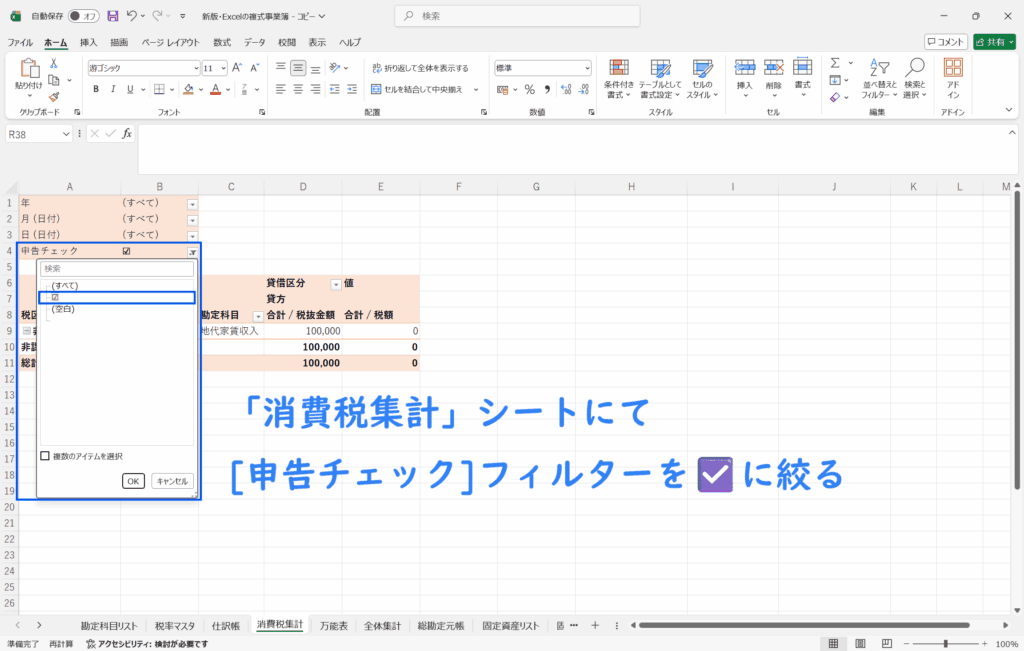Open the 貸借区分 column filter dropdown
The height and width of the screenshot is (651, 1024).
coord(336,284)
